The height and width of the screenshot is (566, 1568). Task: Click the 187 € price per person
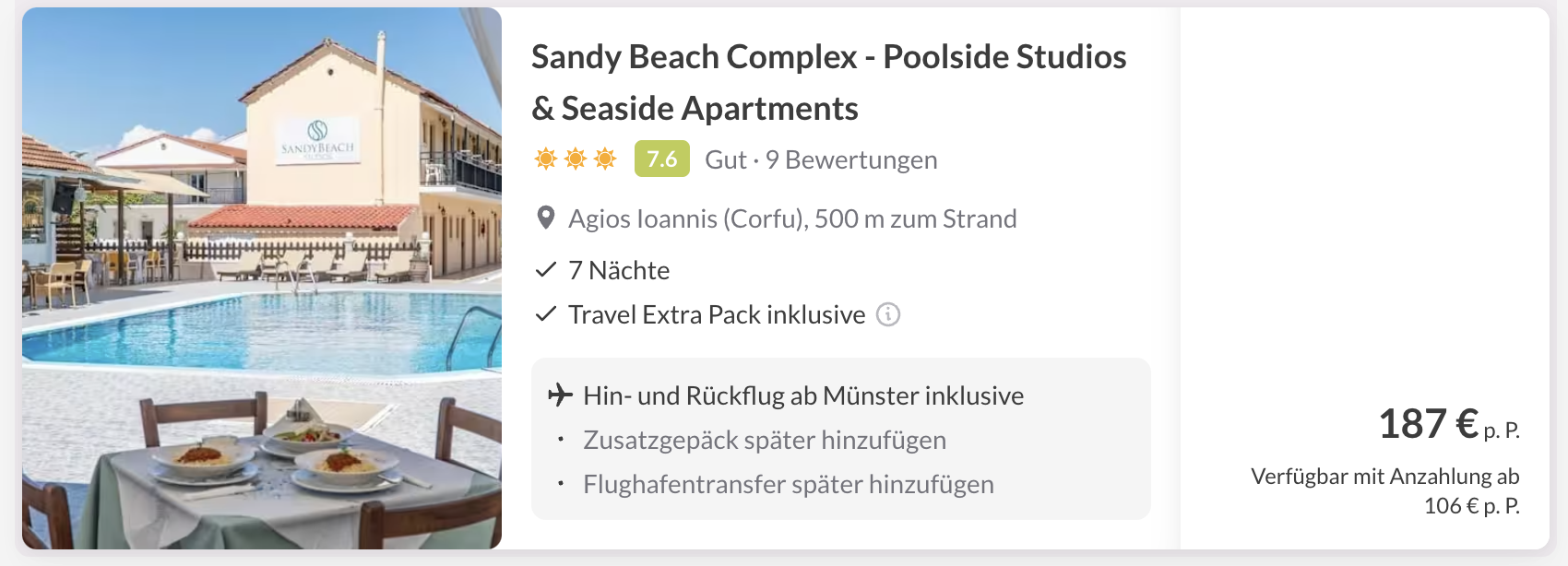coord(1449,424)
